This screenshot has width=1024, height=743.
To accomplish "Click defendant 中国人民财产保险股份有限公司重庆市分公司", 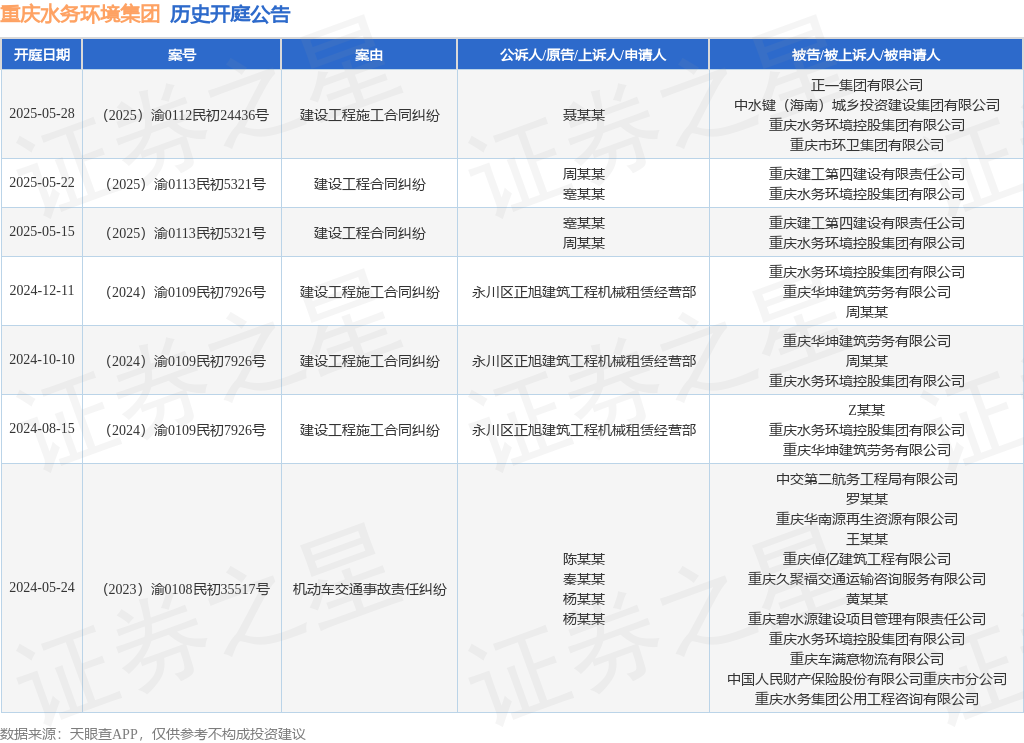I will 867,679.
